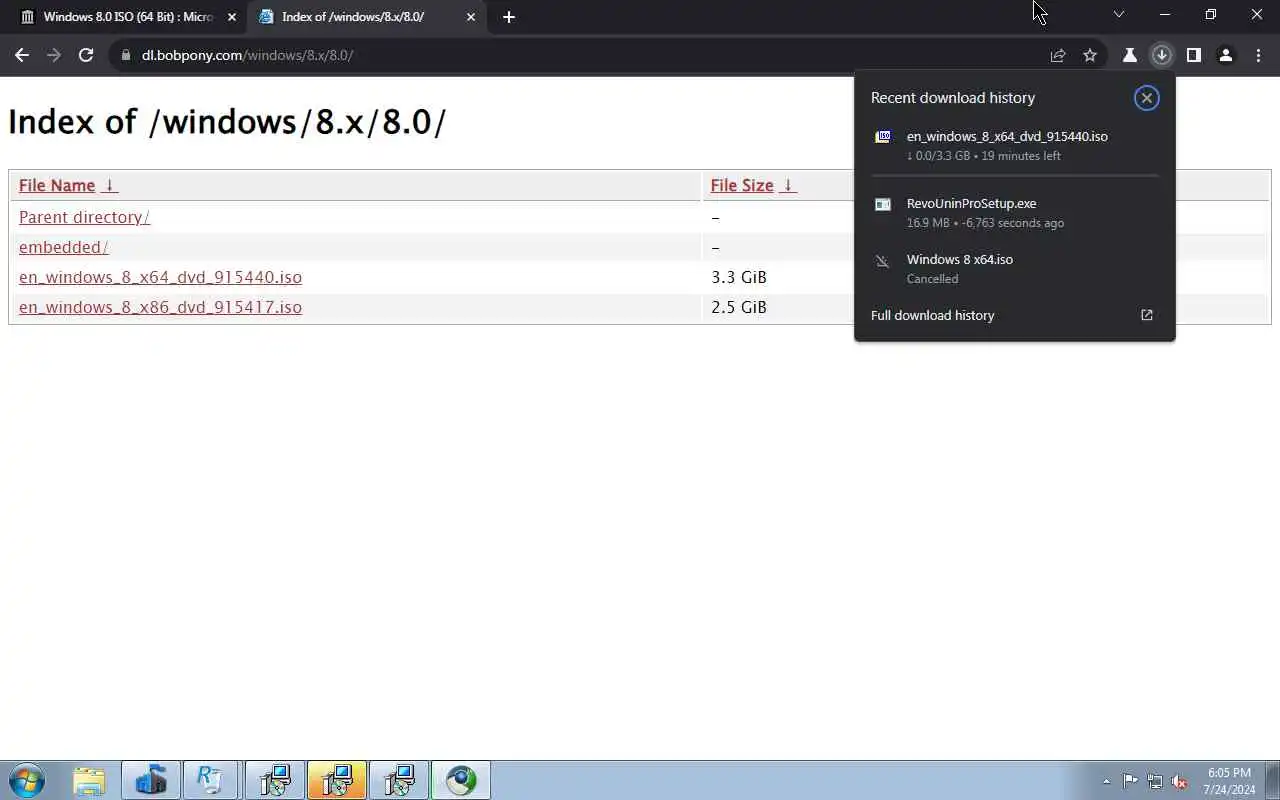Open the side panel icon

point(1194,55)
